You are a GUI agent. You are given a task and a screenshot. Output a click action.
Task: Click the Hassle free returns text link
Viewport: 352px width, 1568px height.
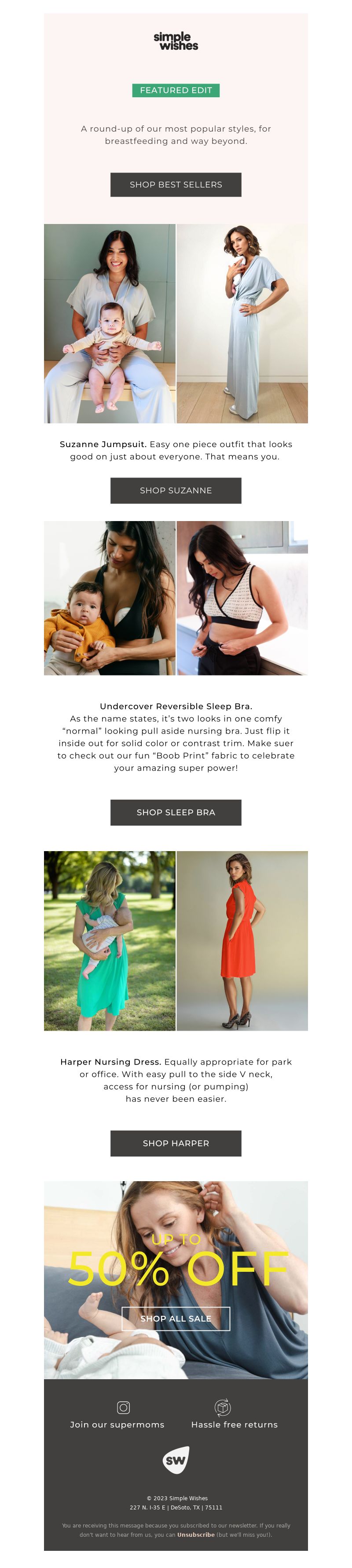click(x=235, y=1425)
